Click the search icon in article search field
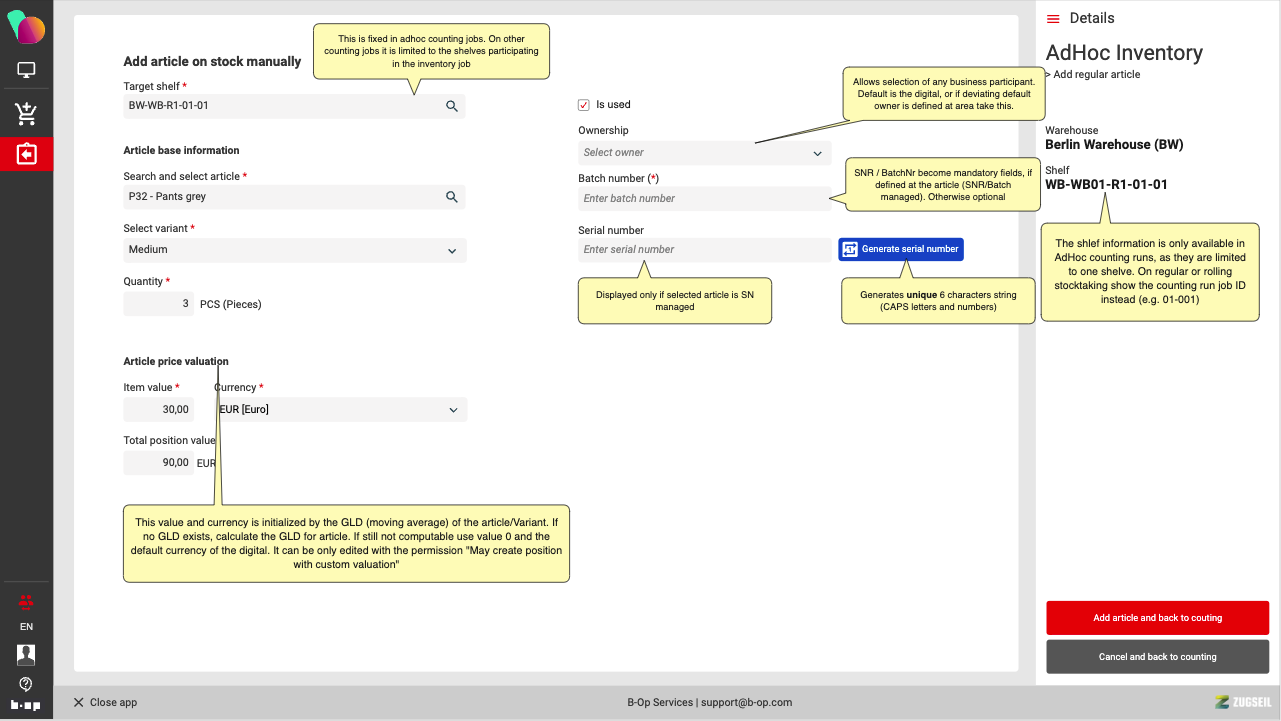The image size is (1281, 721). click(x=451, y=197)
